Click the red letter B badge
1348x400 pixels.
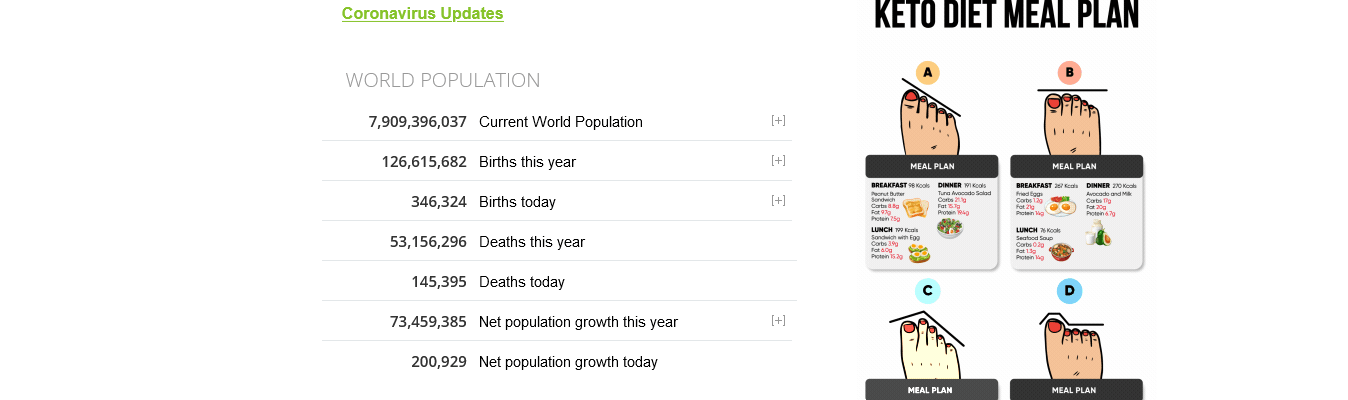coord(1070,72)
